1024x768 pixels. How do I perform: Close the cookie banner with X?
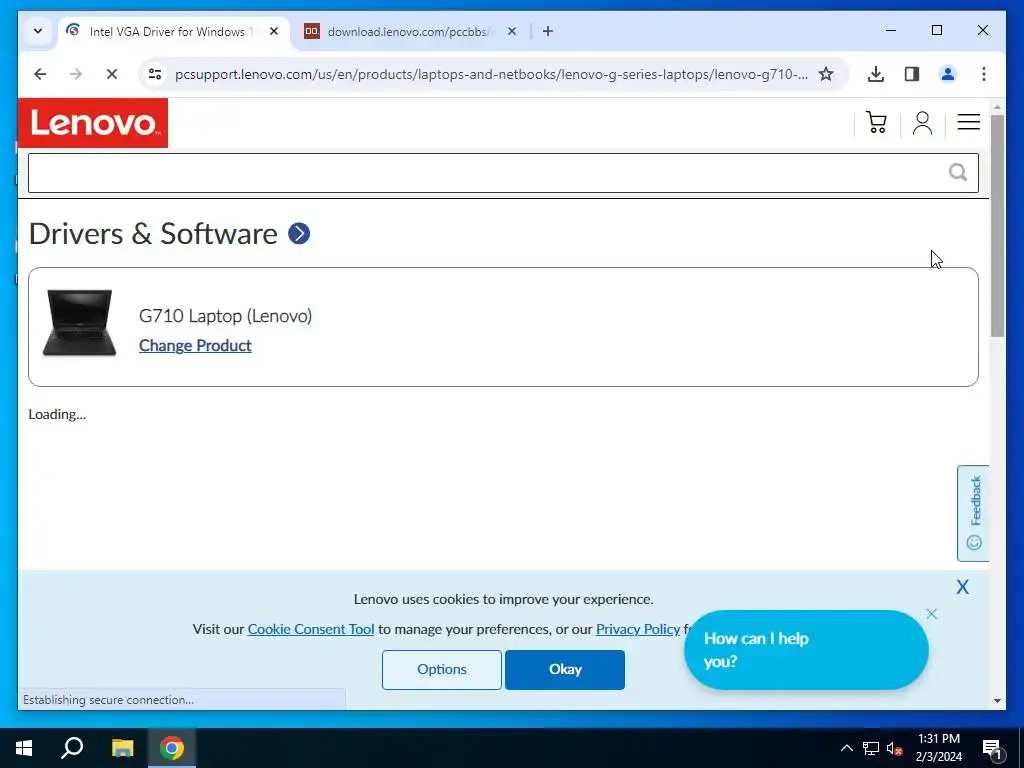pos(963,586)
